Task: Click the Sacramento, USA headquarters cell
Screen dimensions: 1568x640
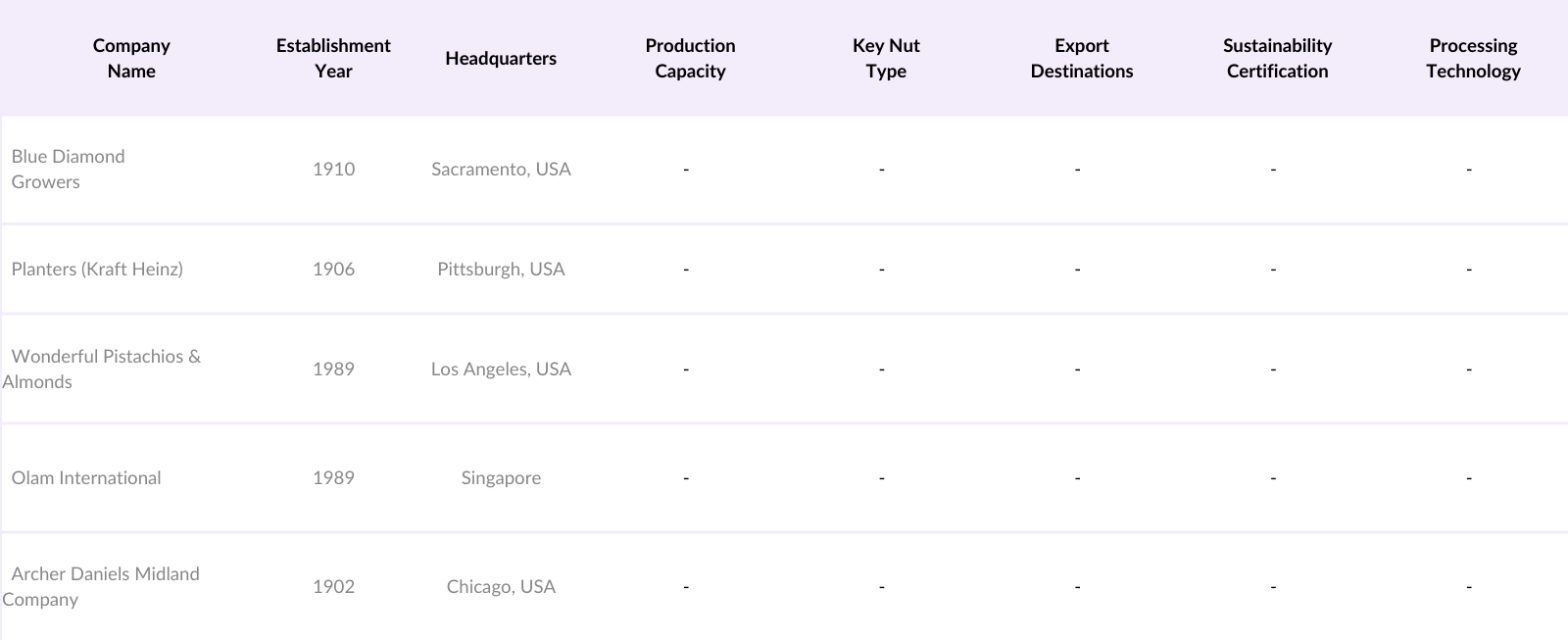Action: pos(501,169)
